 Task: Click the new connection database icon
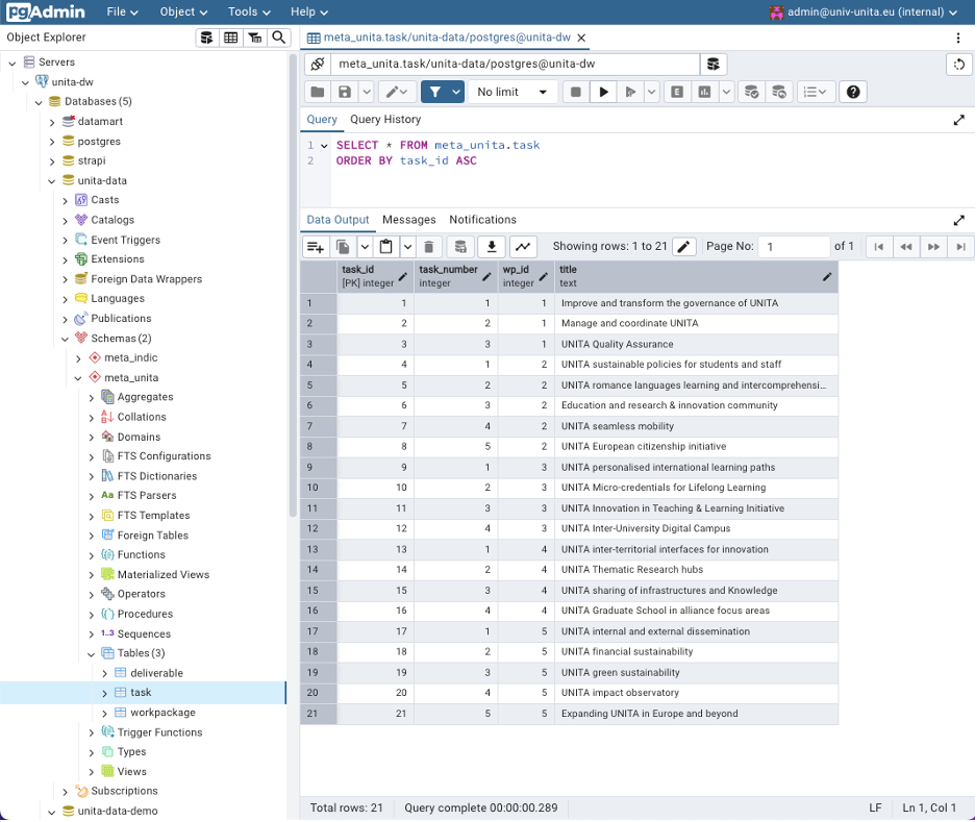point(713,64)
